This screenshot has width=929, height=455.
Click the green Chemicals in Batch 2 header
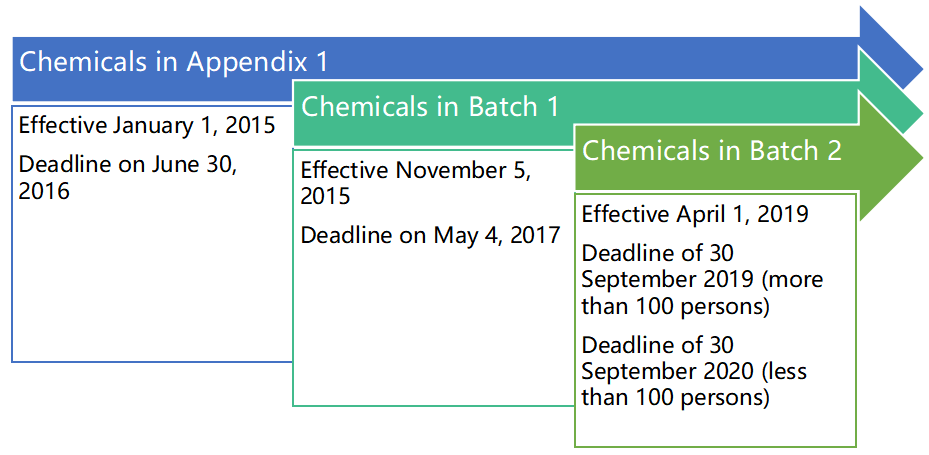tap(712, 150)
